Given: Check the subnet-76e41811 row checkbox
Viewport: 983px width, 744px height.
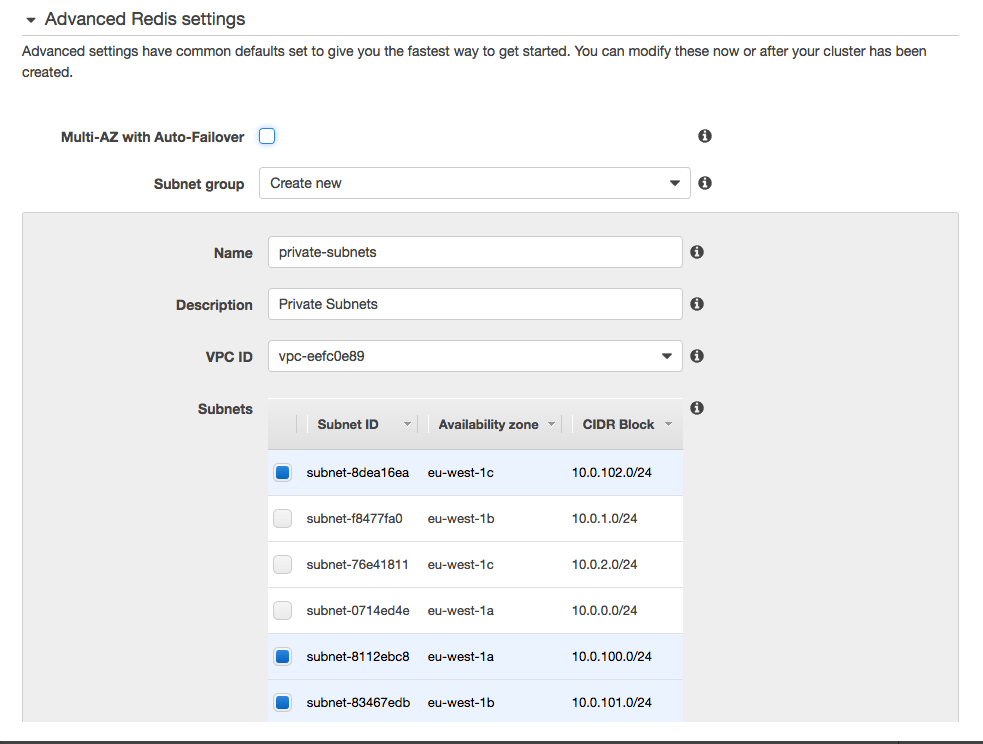Looking at the screenshot, I should click(283, 564).
